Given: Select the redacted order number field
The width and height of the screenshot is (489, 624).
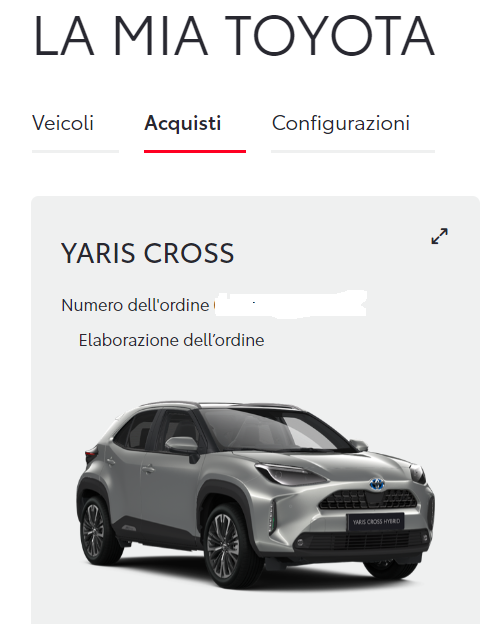Looking at the screenshot, I should pyautogui.click(x=290, y=304).
